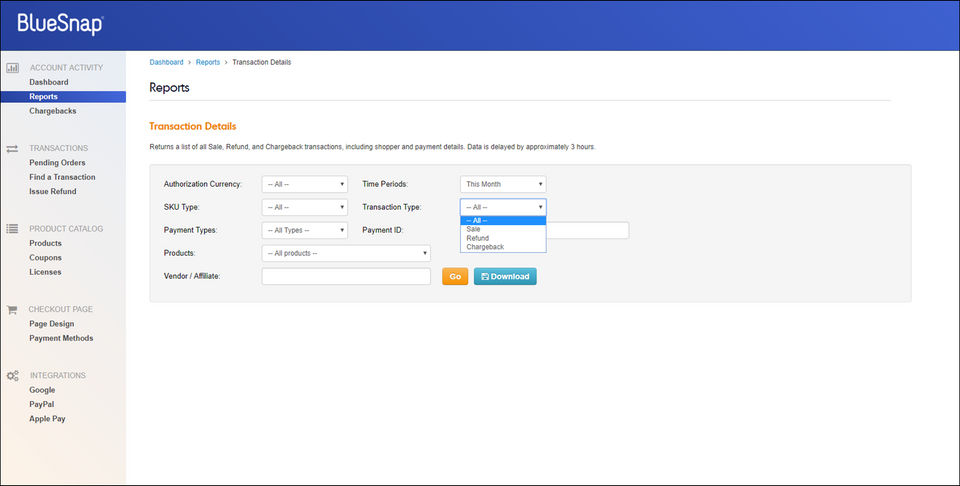
Task: Open Google integration
Action: click(42, 390)
